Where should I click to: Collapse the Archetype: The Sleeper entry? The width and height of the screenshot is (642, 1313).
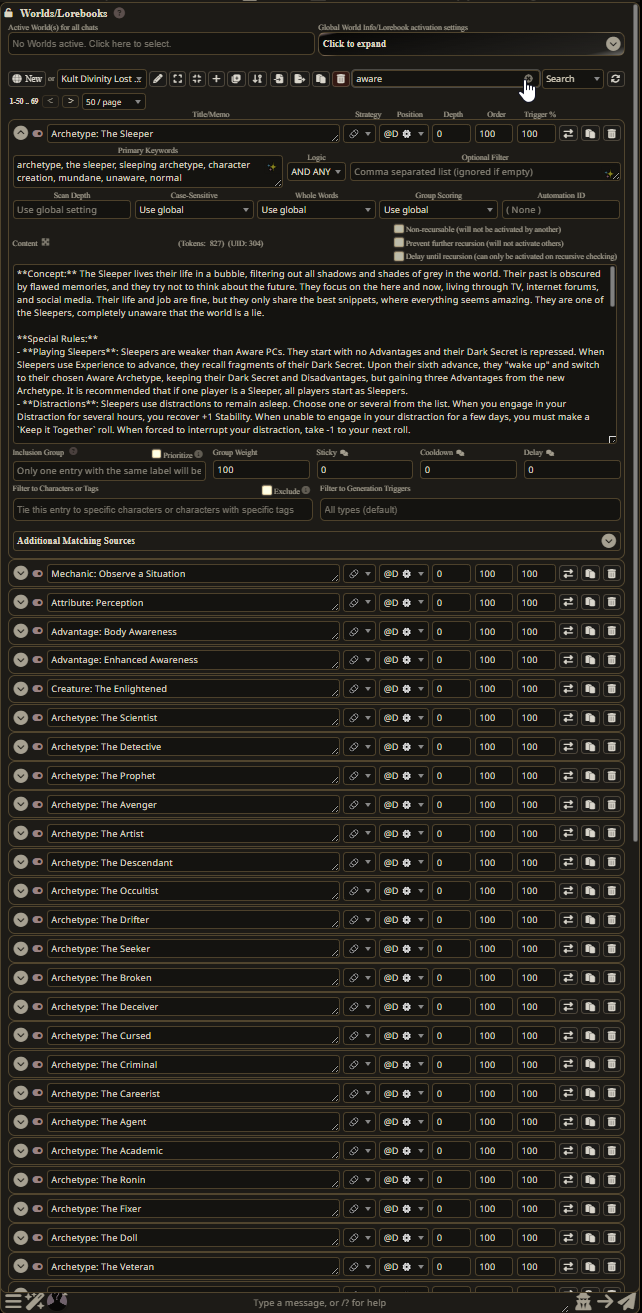(21, 133)
